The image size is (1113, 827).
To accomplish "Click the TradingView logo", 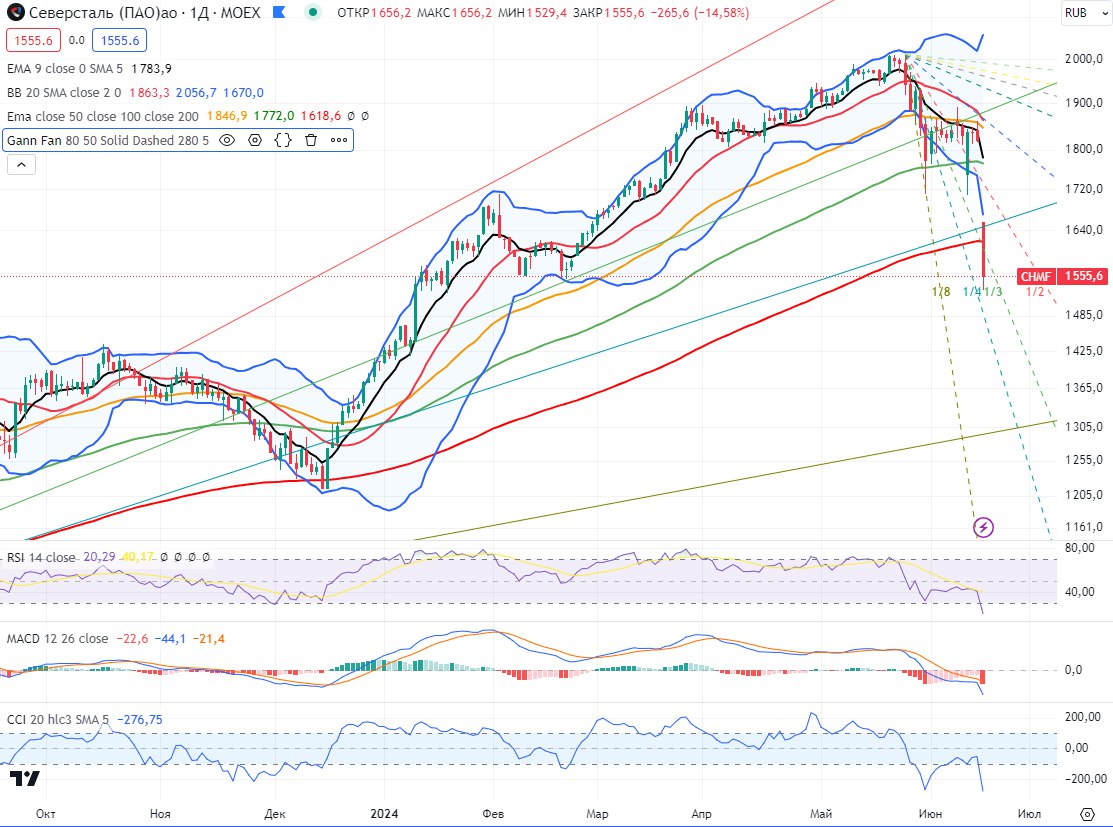I will tap(25, 778).
